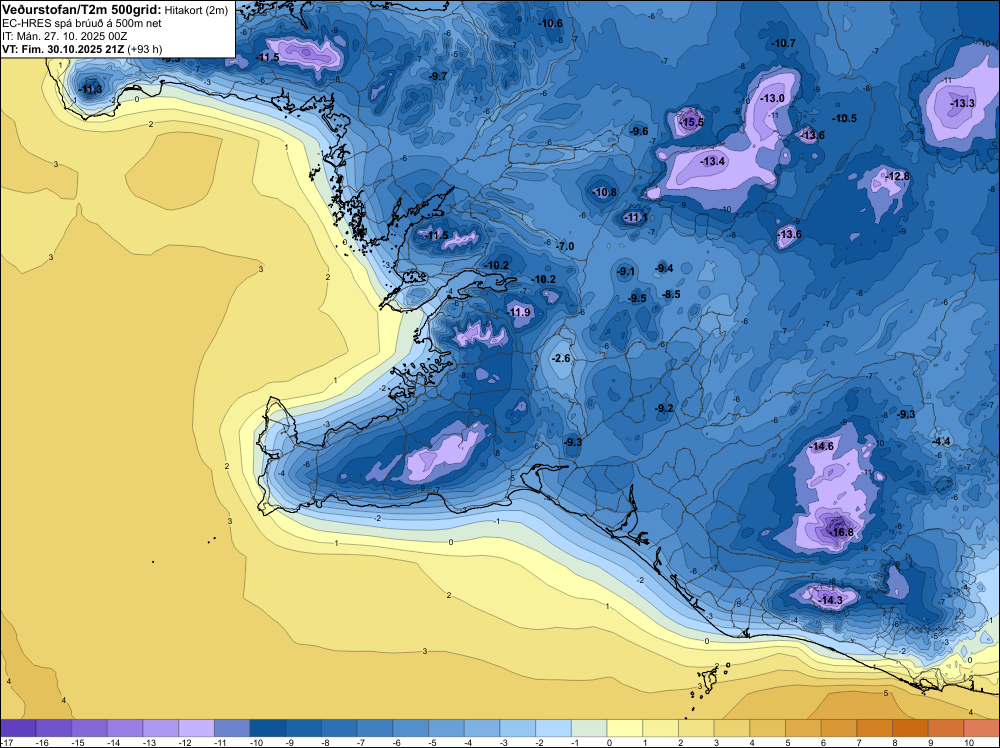
Task: Click the -9.2 temperature label
Action: pos(664,407)
